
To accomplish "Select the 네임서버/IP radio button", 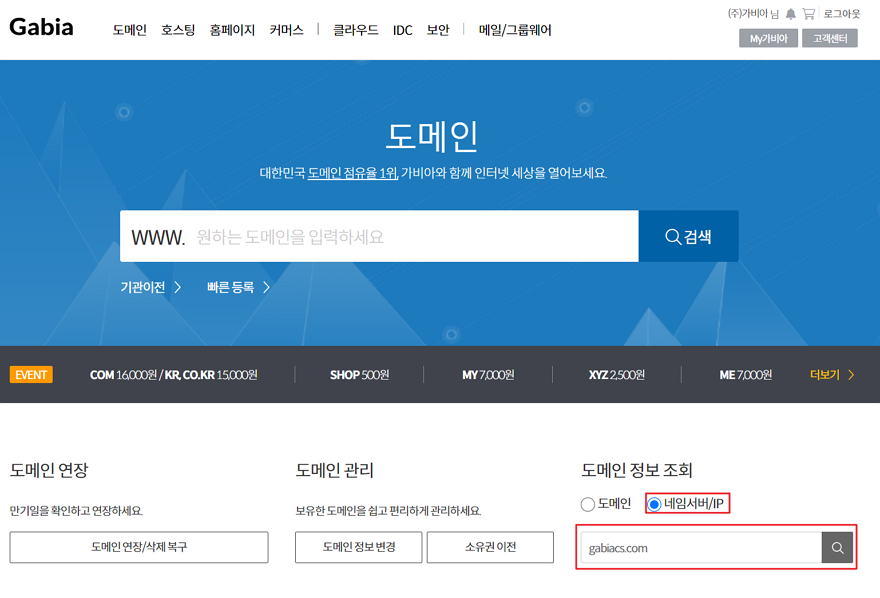I will (x=654, y=504).
